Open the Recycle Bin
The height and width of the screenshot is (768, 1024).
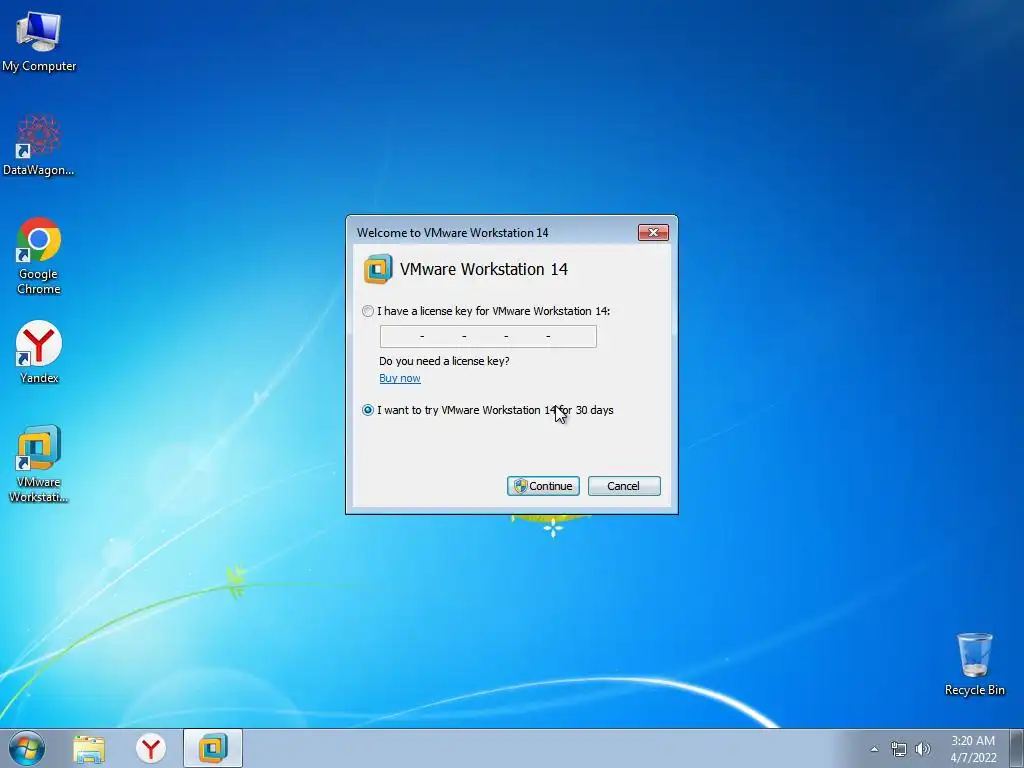point(974,664)
